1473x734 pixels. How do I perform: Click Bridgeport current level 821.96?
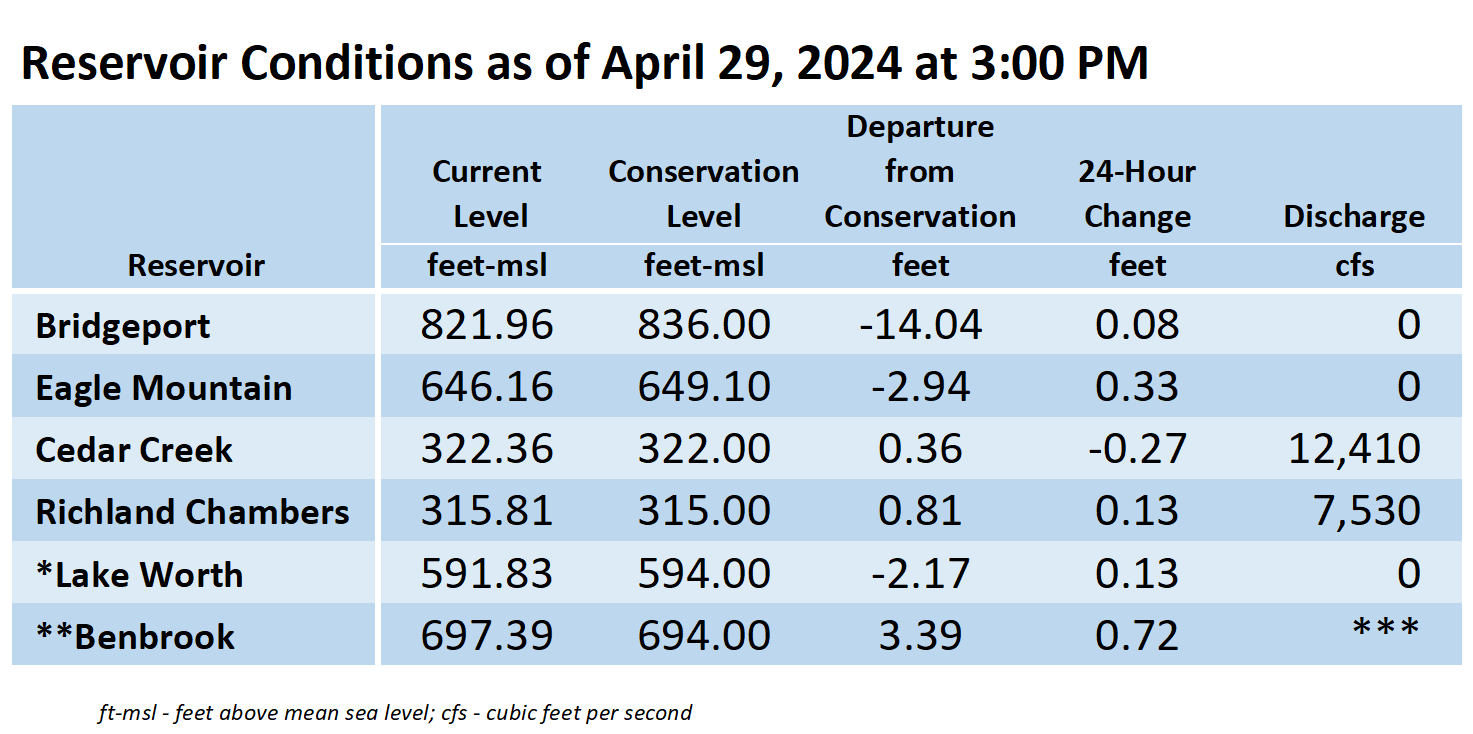(487, 325)
